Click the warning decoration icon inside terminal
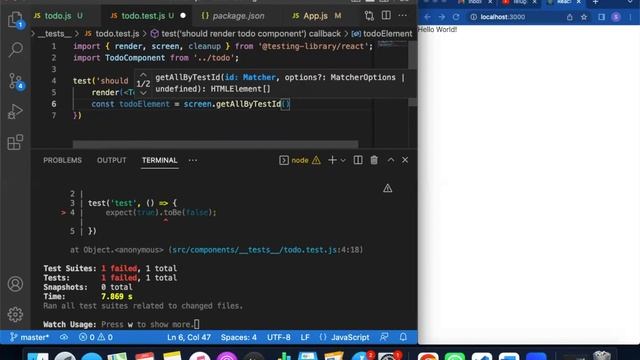 click(x=387, y=188)
